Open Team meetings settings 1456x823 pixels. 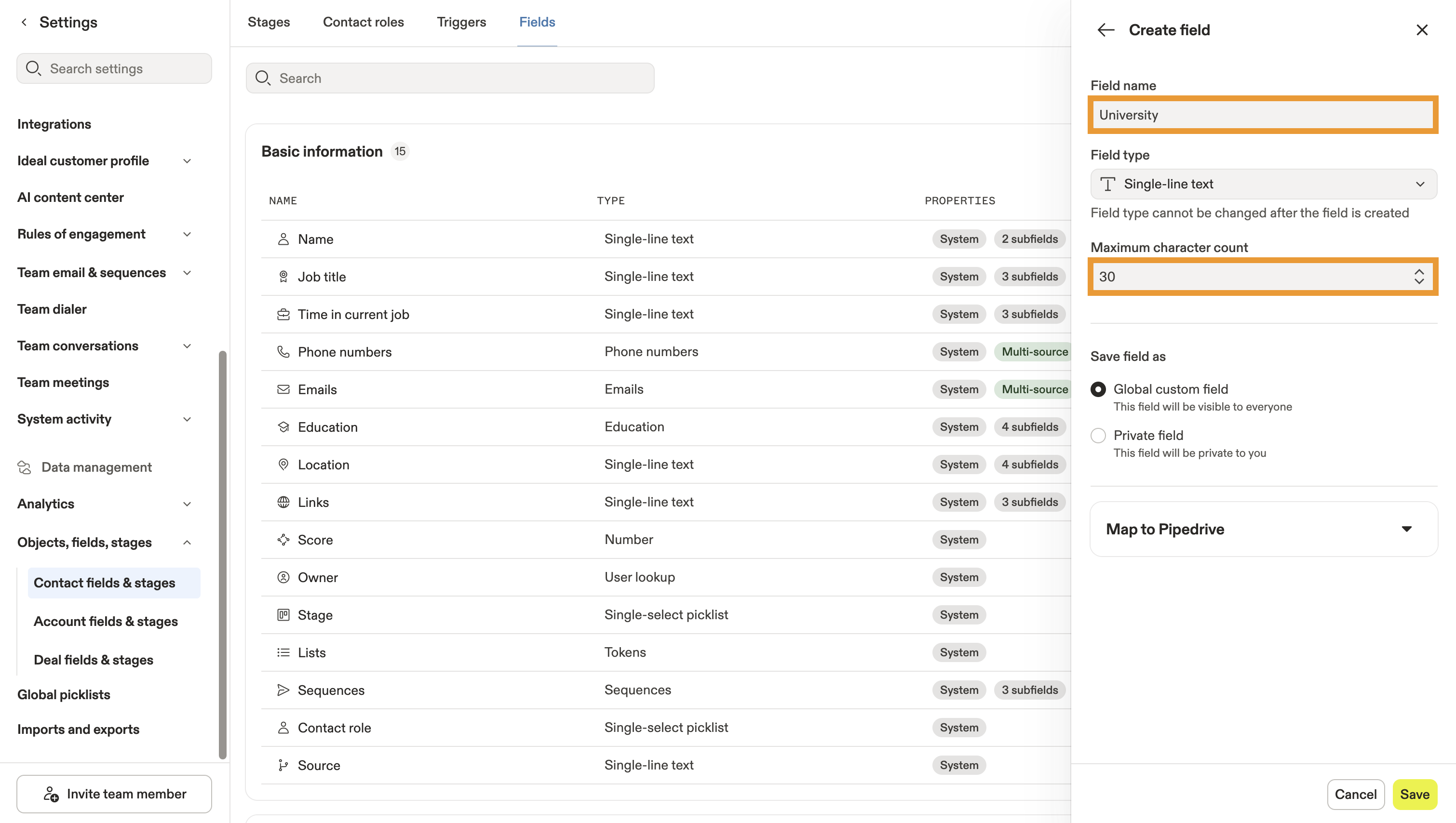pos(63,383)
